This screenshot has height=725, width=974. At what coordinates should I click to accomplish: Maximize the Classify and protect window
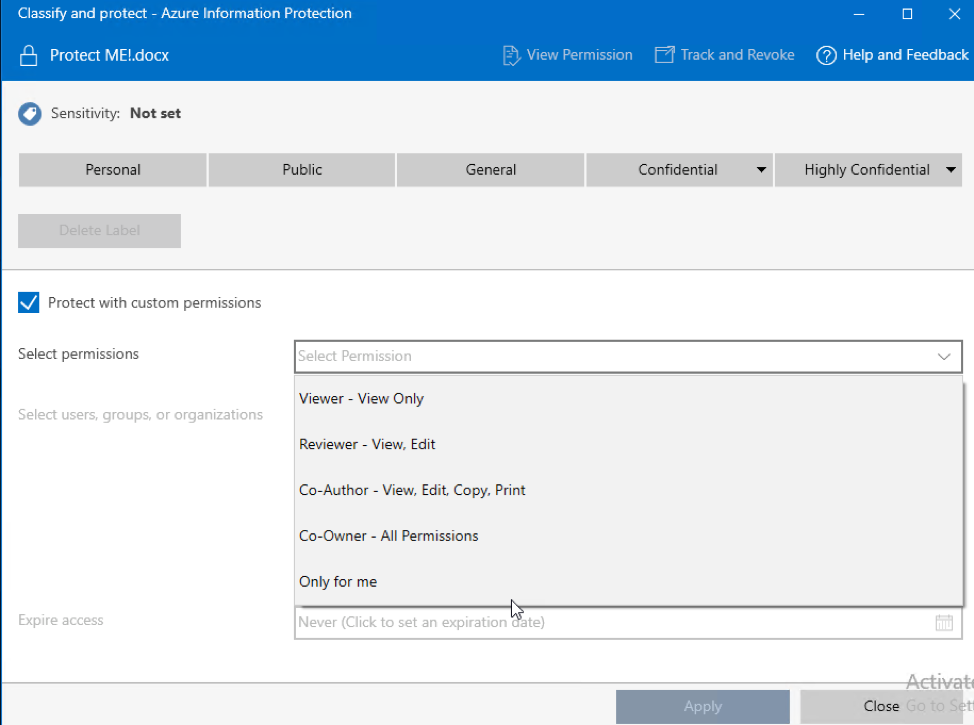[907, 14]
